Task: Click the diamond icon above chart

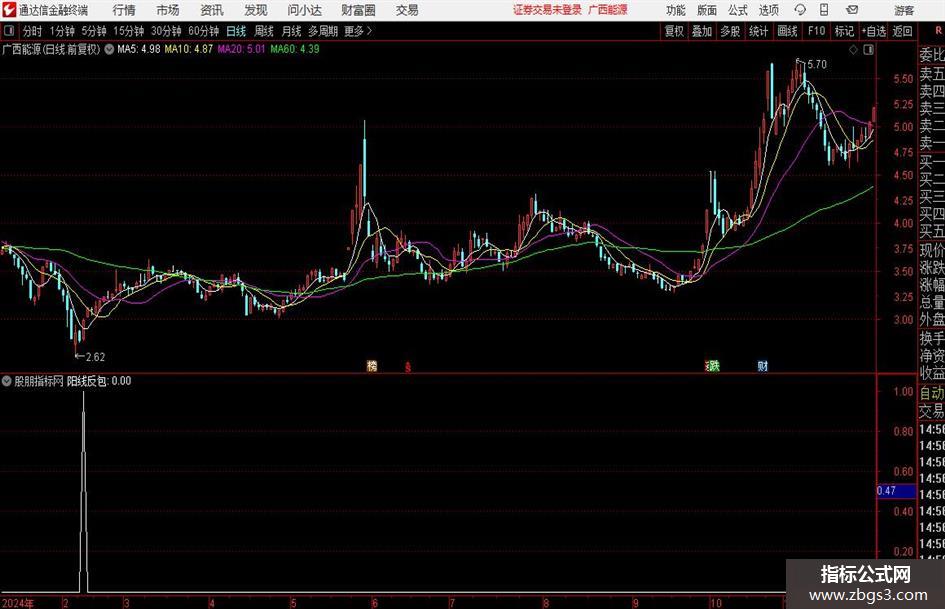Action: click(x=853, y=50)
